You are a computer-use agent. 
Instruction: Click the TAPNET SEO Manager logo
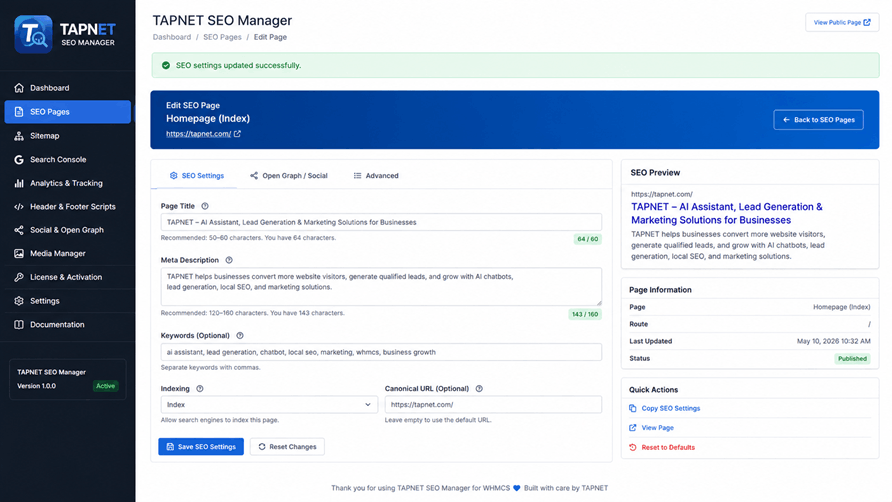[65, 34]
